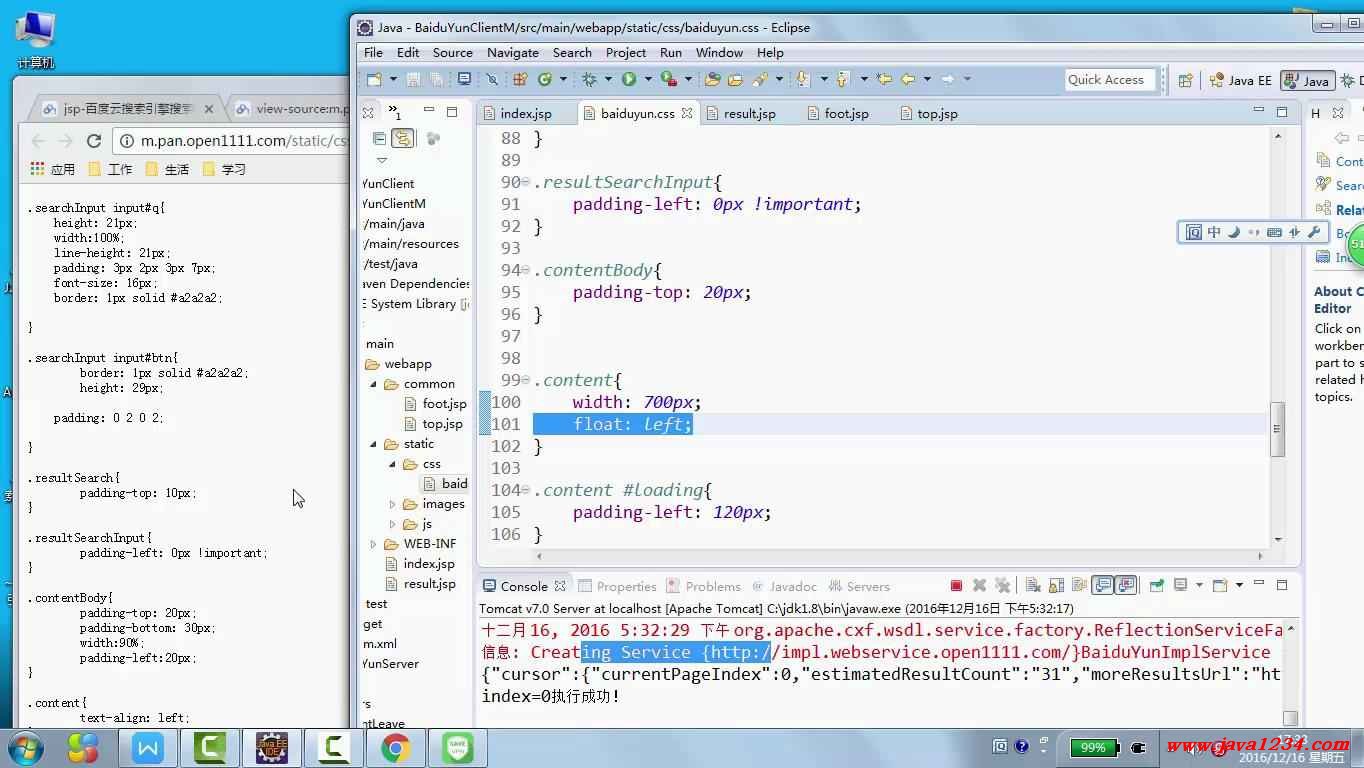This screenshot has height=768, width=1364.
Task: Toggle Word Wrap icon in Console toolbar
Action: click(1079, 586)
